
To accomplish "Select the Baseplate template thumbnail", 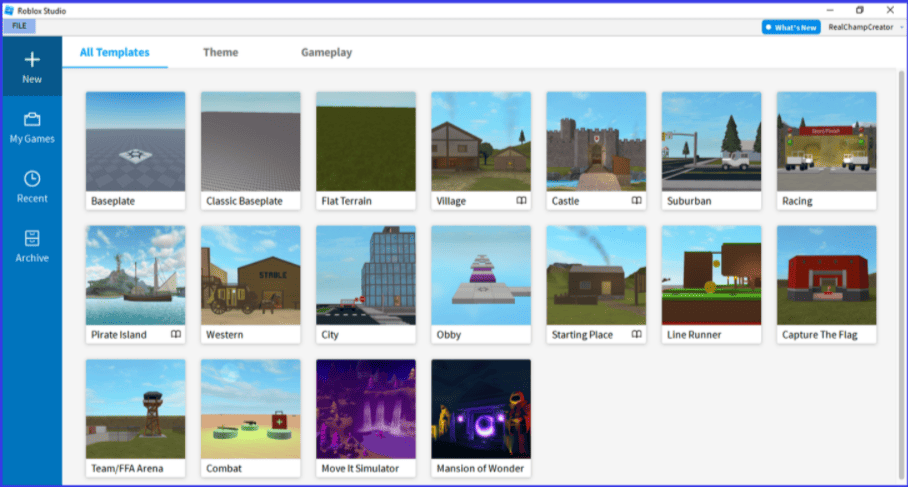I will click(x=136, y=141).
